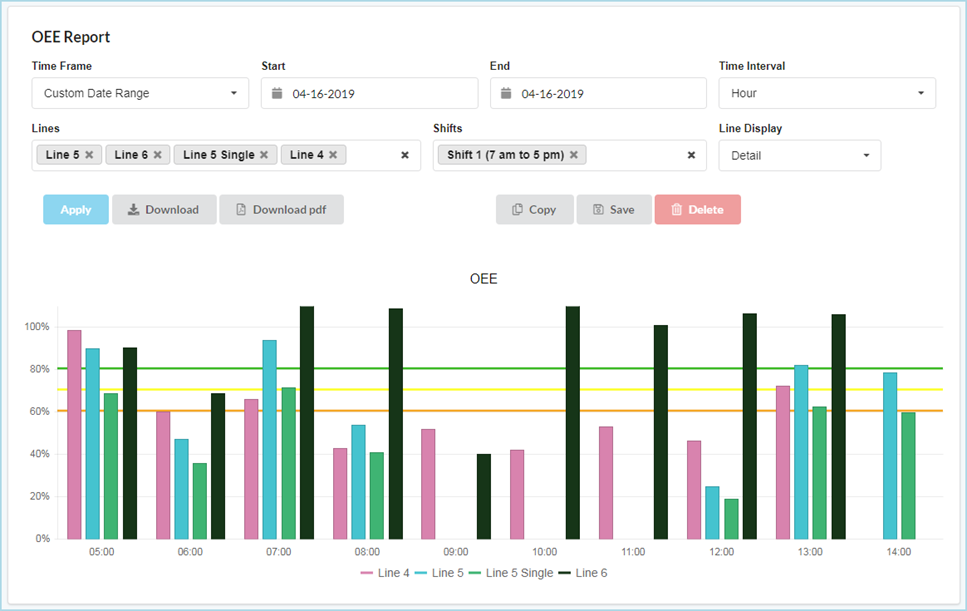Screen dimensions: 967x611
Task: Delete the saved report
Action: (697, 210)
